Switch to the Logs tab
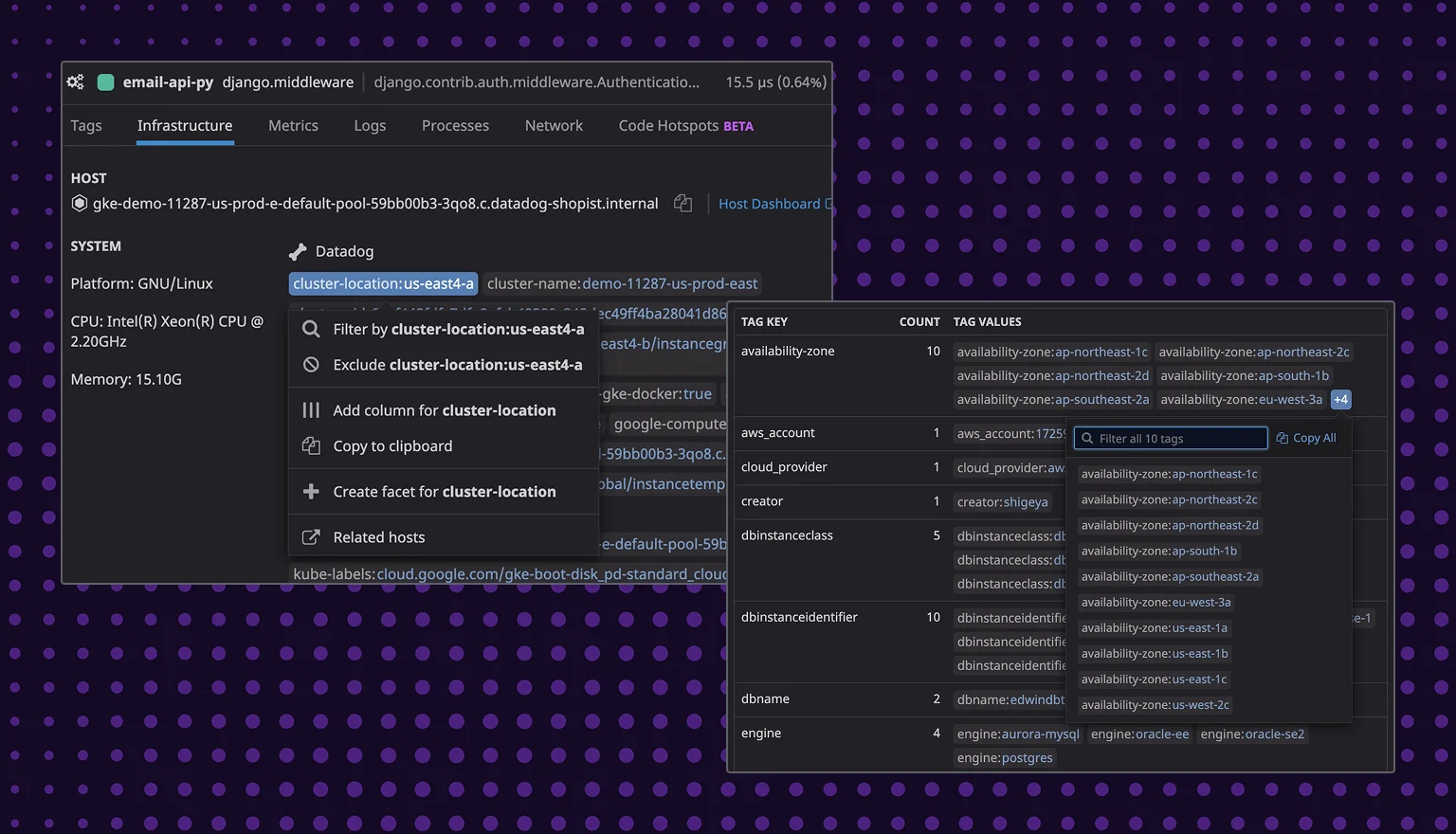The image size is (1456, 834). [x=370, y=126]
